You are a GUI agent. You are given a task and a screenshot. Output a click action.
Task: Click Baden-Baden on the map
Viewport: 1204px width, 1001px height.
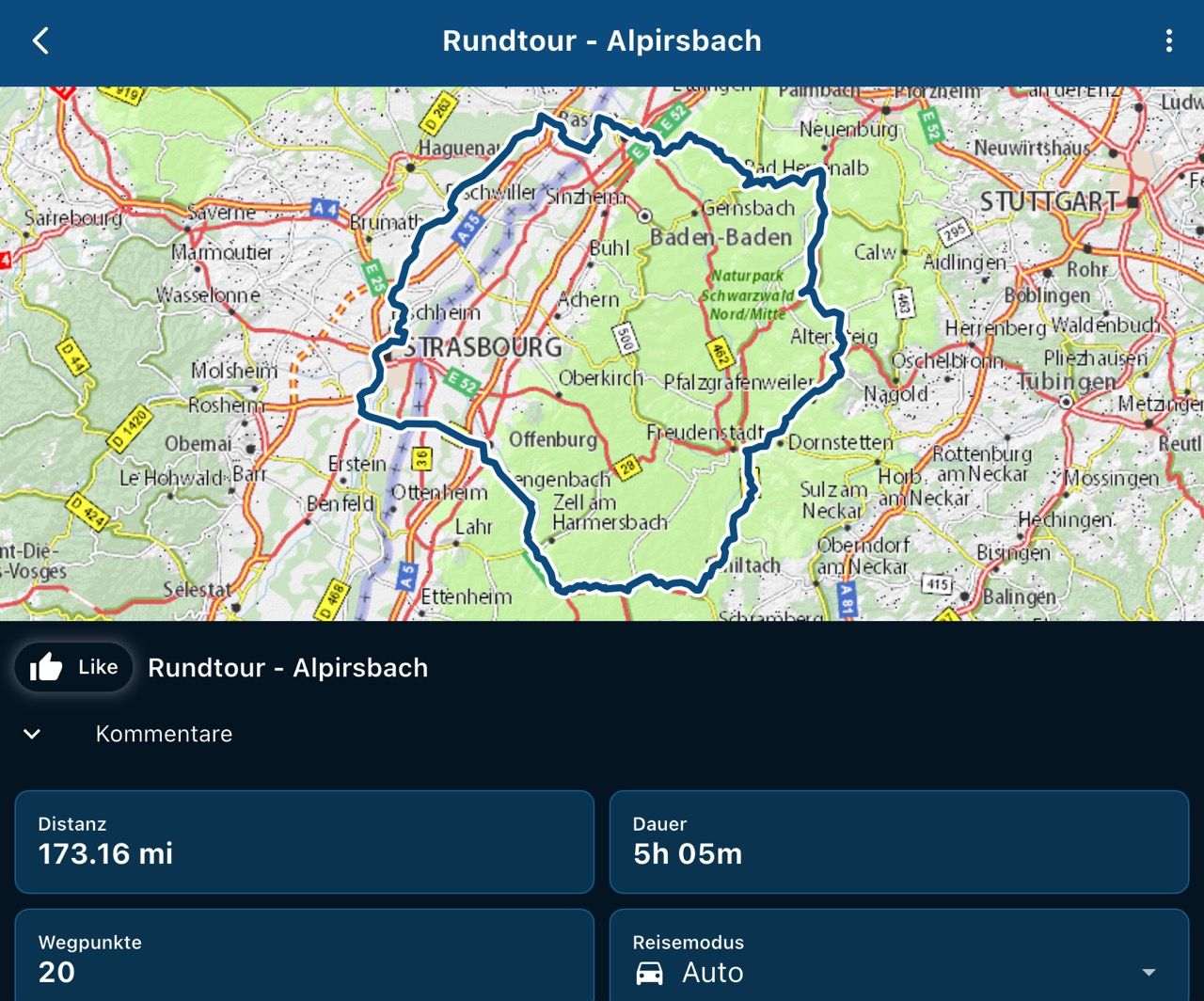(x=721, y=237)
